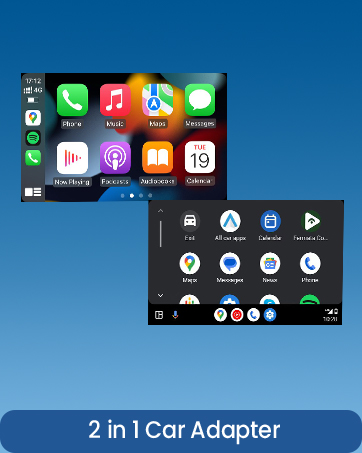The width and height of the screenshot is (362, 453).
Task: Tap the 17:12 clock in CarPlay
Action: click(33, 81)
